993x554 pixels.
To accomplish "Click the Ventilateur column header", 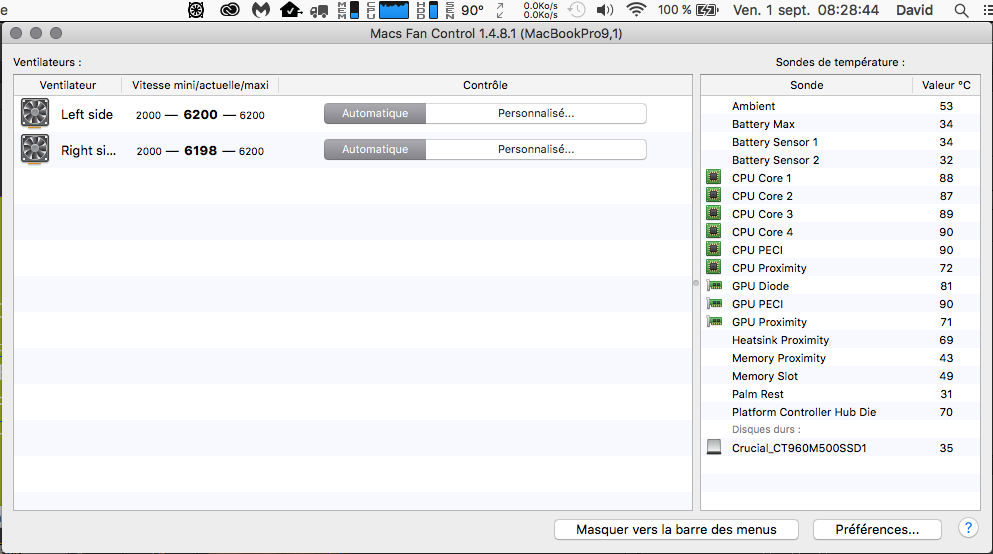I will tap(68, 85).
